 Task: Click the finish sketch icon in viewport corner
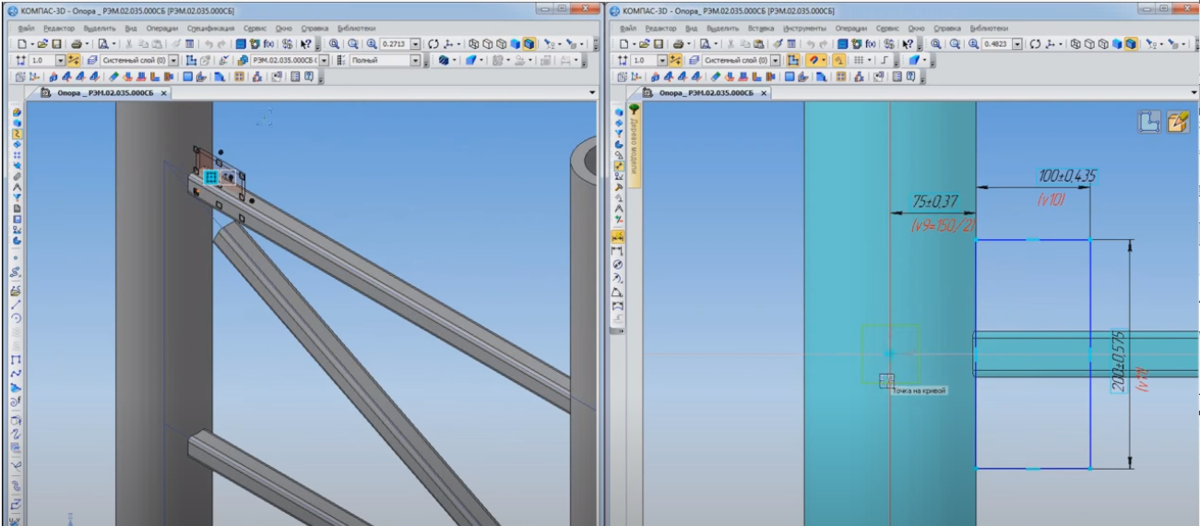1150,122
